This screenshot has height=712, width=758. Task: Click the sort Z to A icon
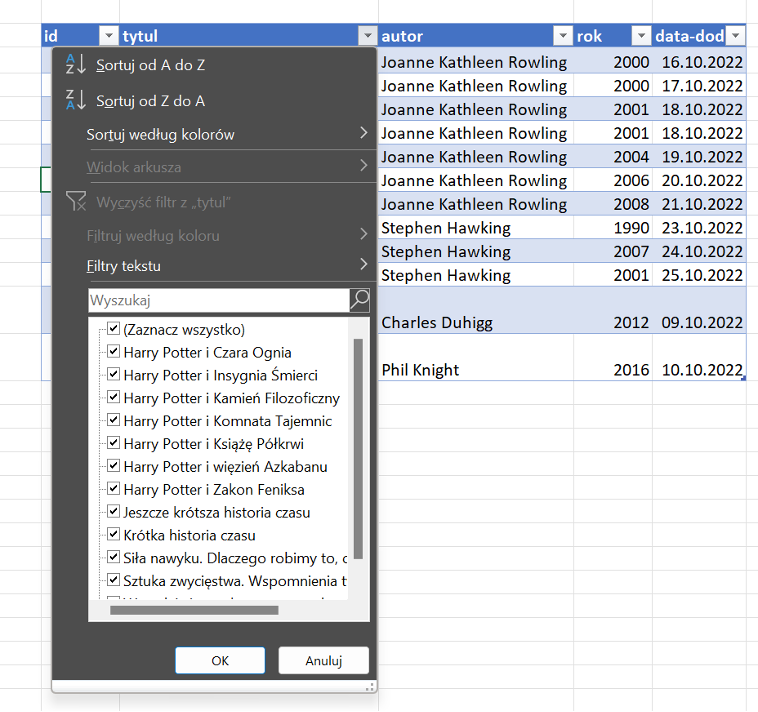[76, 100]
